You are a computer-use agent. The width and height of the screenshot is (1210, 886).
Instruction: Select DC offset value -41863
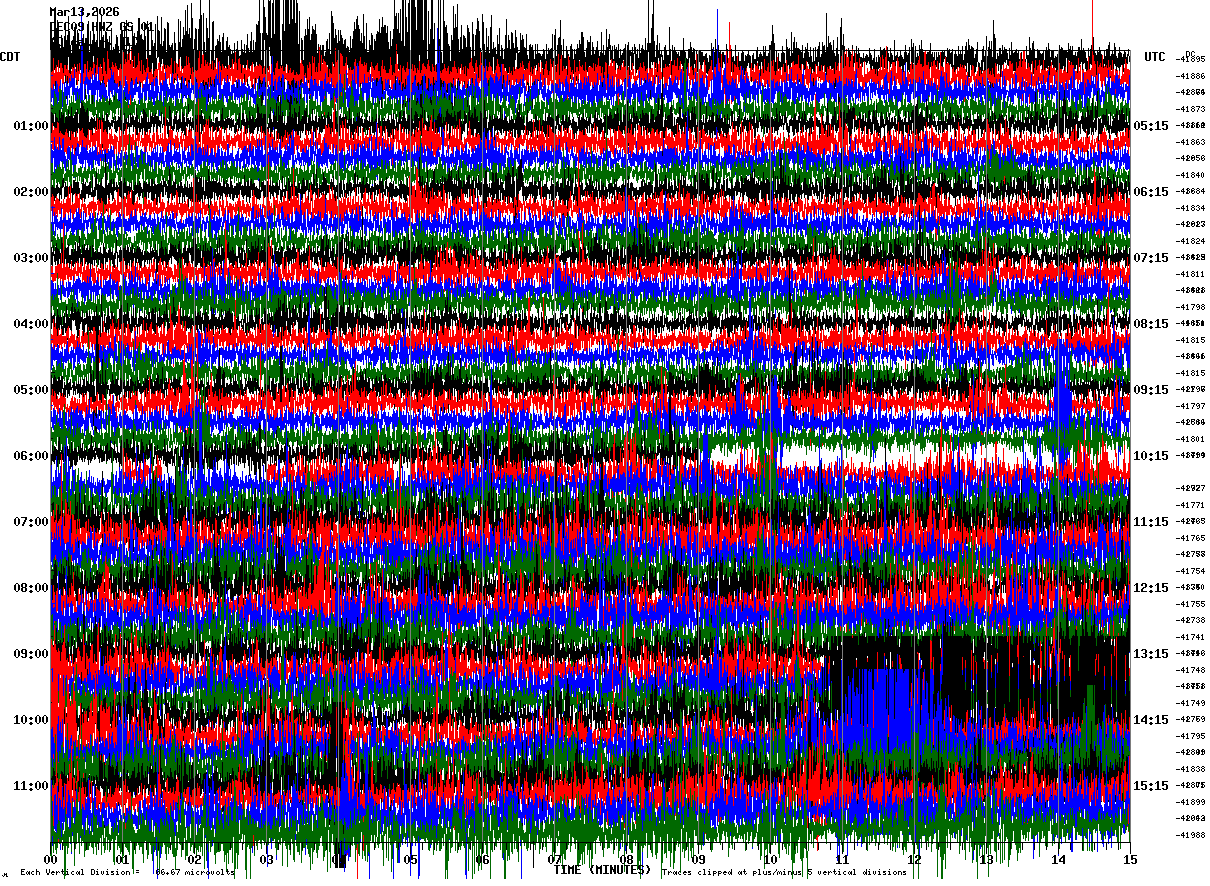coord(1190,142)
